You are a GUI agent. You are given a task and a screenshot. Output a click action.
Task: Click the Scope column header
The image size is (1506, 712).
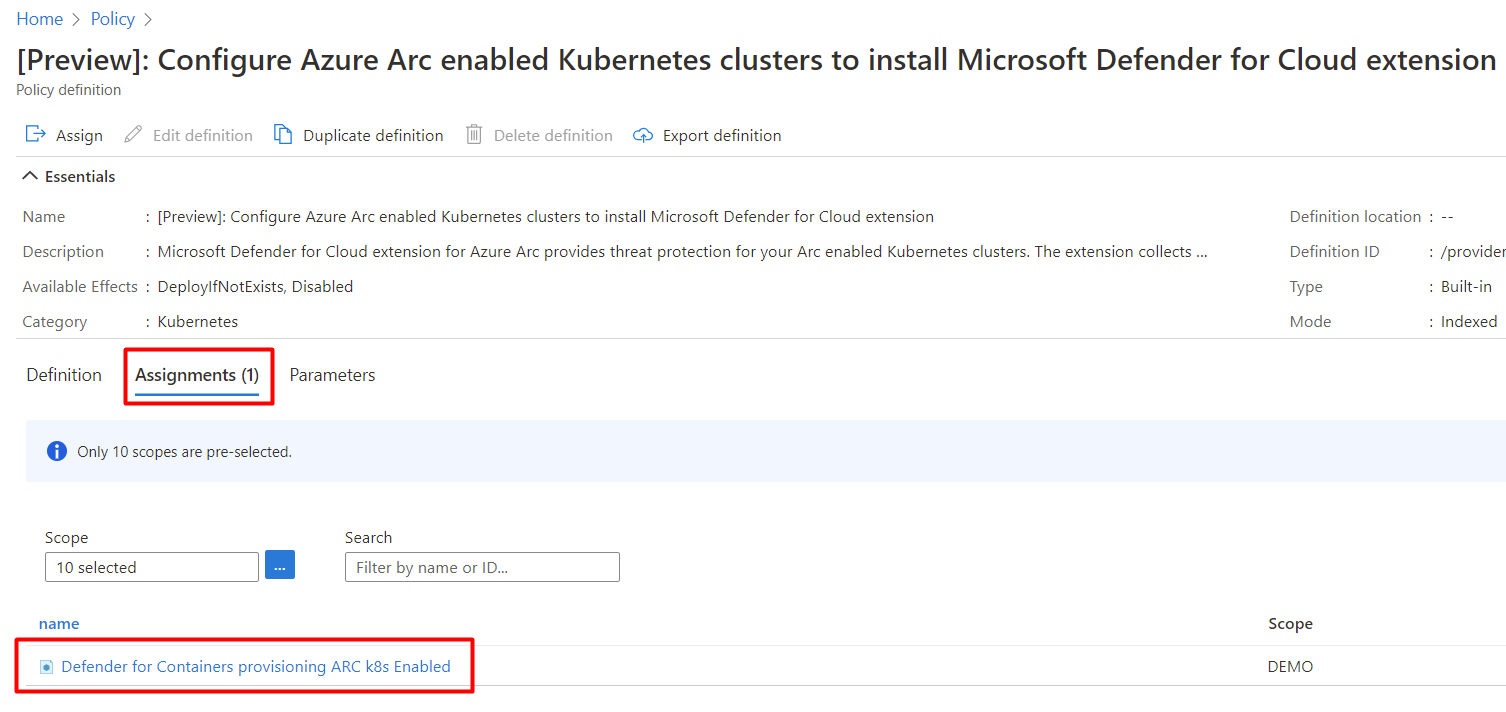pyautogui.click(x=1290, y=623)
